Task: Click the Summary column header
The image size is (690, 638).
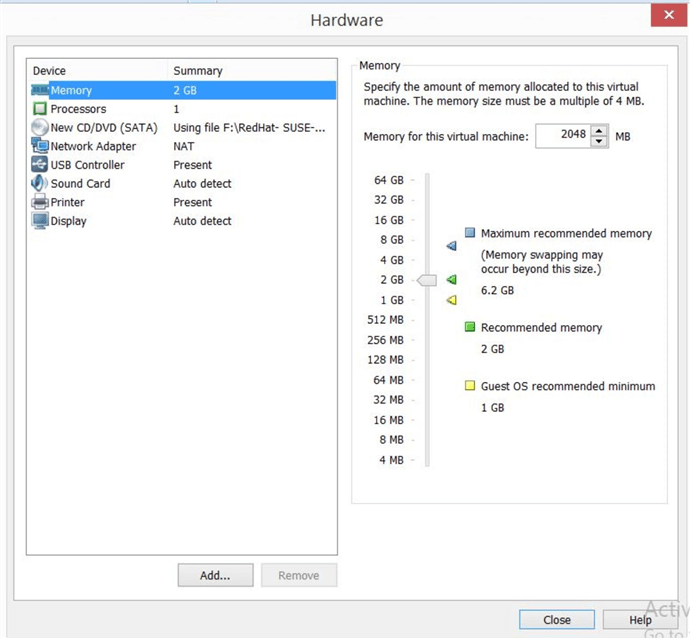Action: [x=198, y=71]
